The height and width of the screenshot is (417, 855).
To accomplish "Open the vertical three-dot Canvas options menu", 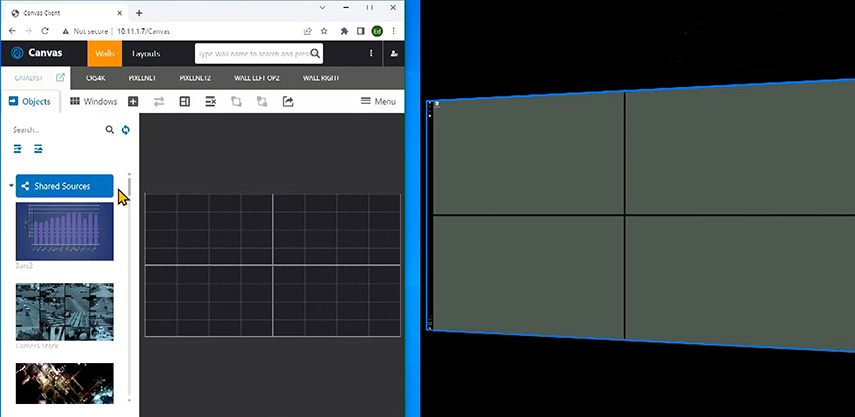I will pos(371,53).
